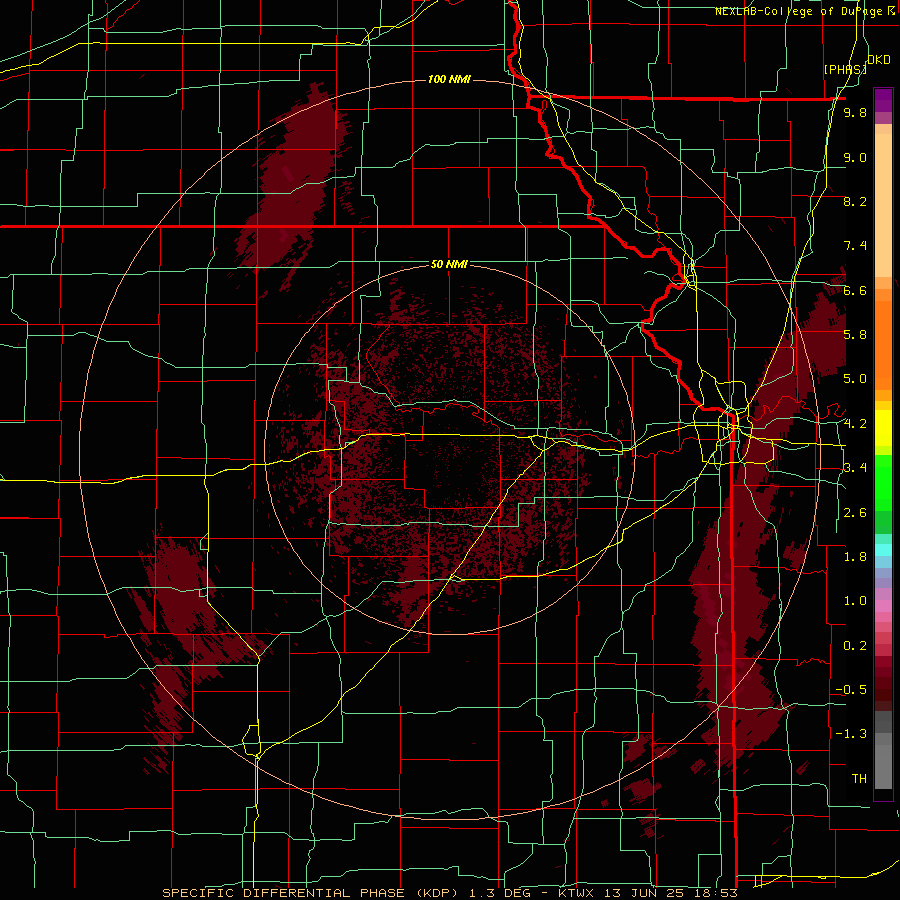Click the 9.8 value on the scale

point(855,112)
